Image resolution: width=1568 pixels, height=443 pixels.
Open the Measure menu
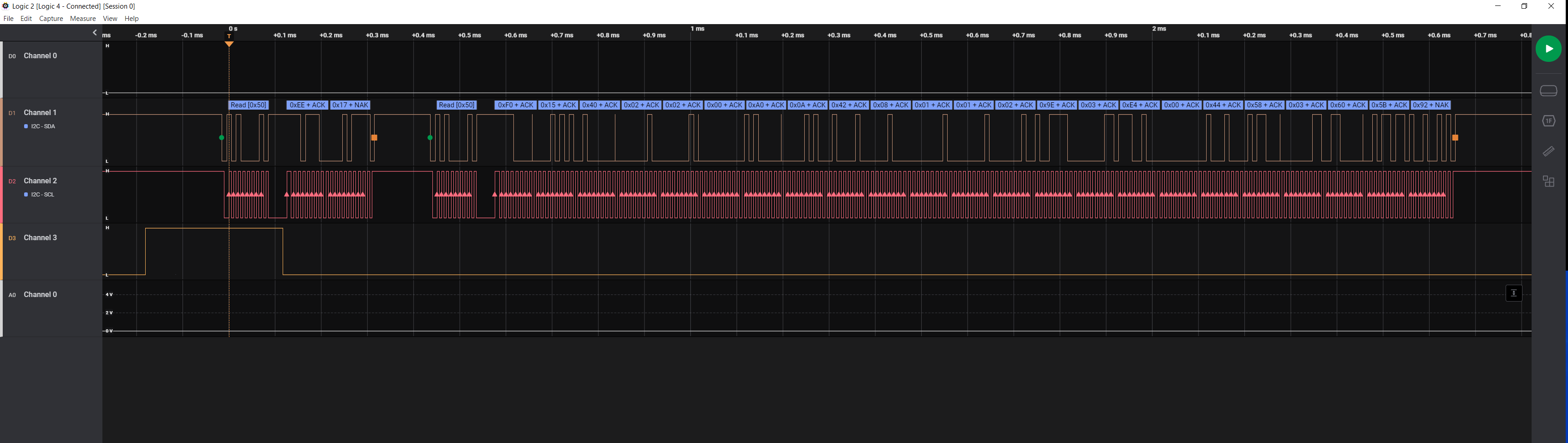(83, 19)
